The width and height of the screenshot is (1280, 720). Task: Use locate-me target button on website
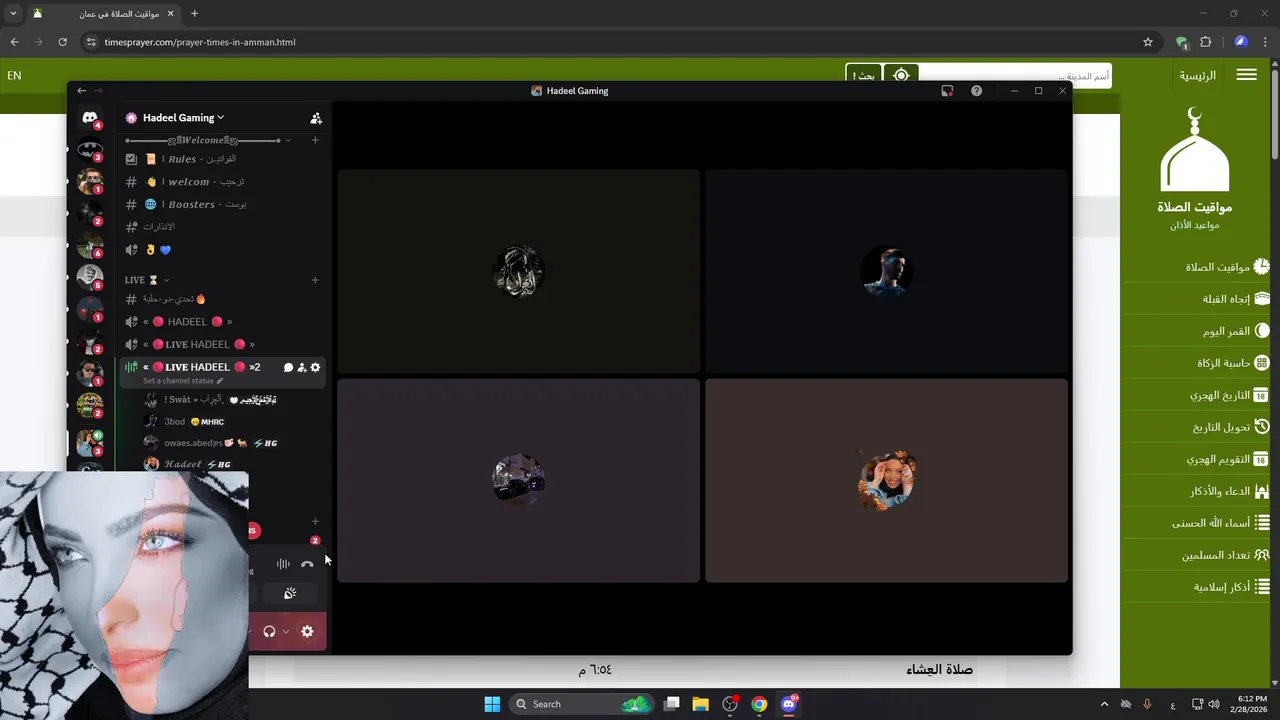click(901, 76)
